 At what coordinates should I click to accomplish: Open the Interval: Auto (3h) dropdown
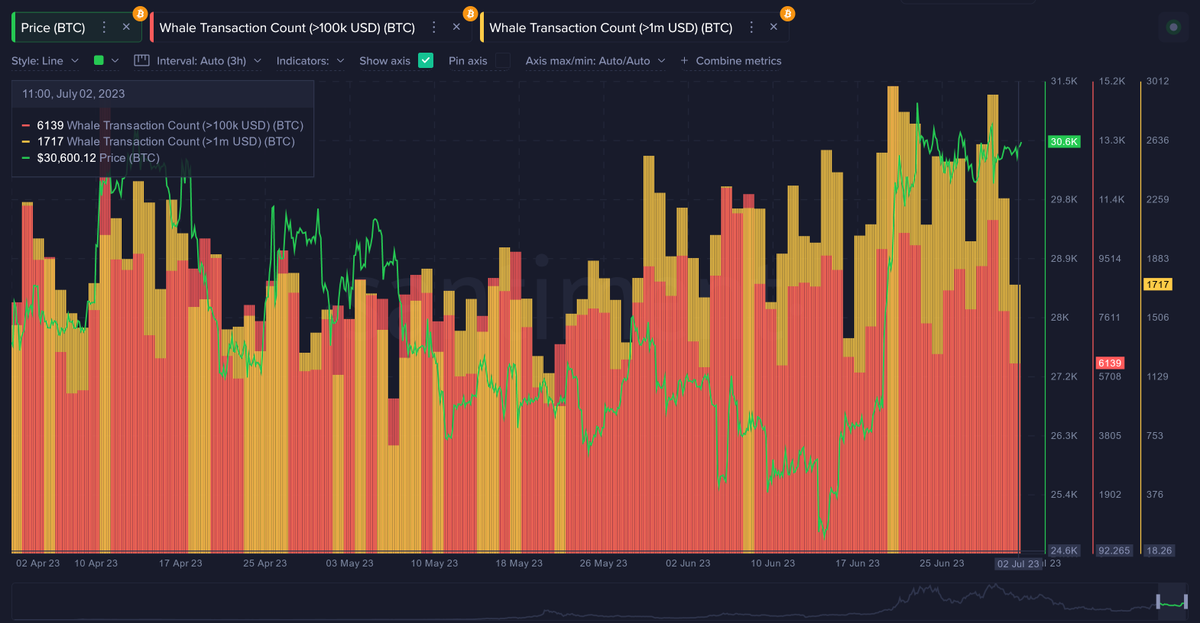209,61
